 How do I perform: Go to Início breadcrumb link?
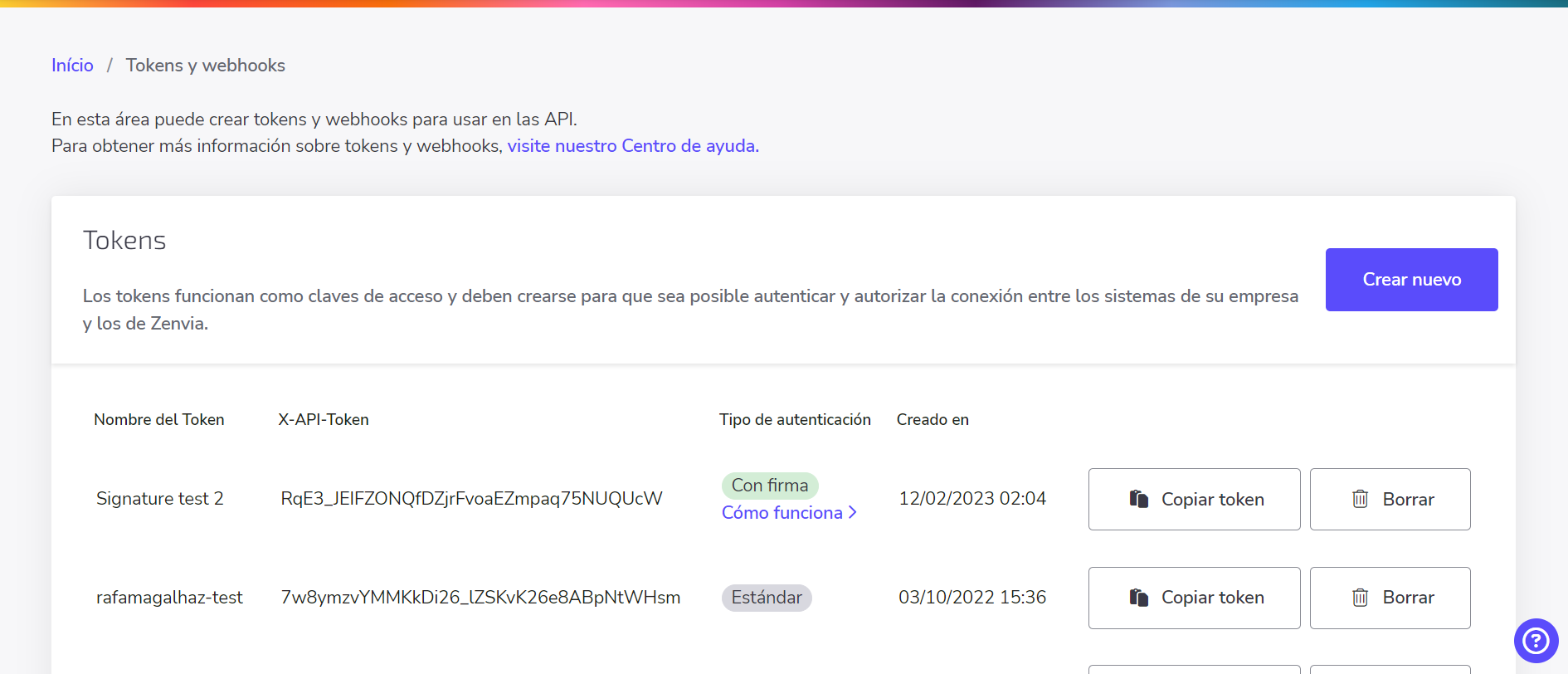click(72, 66)
